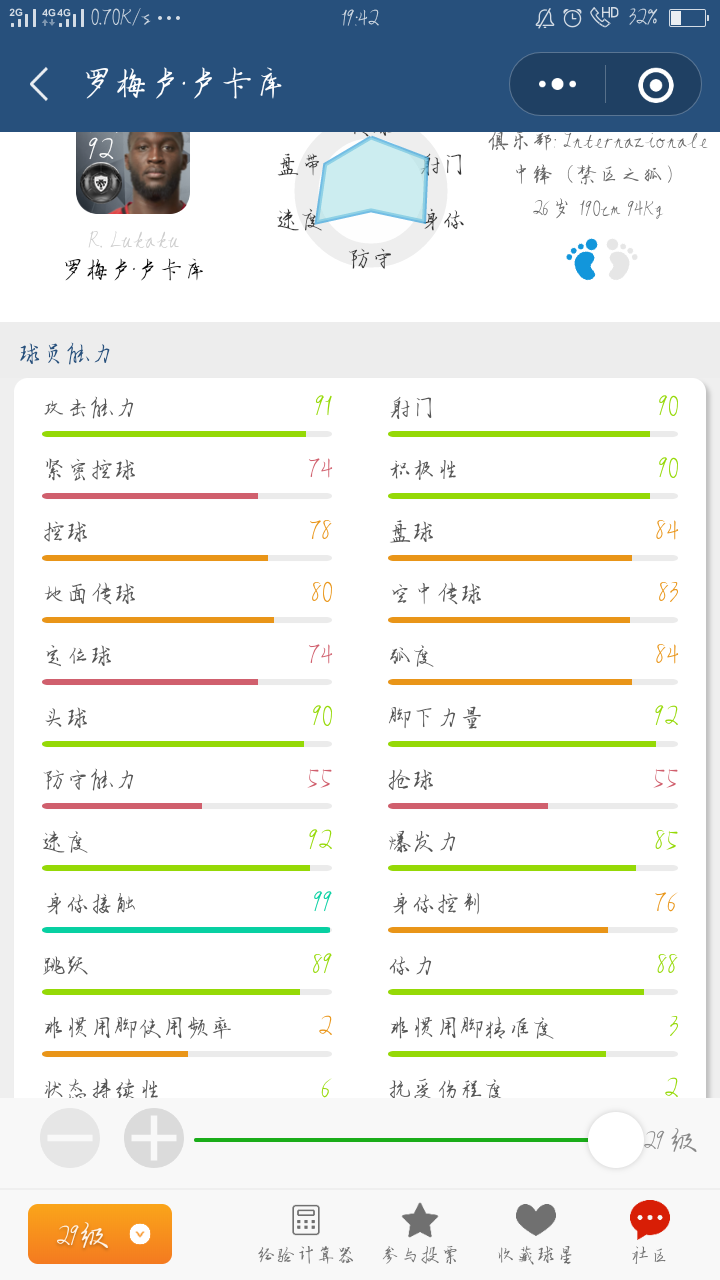
Task: Tap the 社区 label
Action: [x=650, y=1255]
